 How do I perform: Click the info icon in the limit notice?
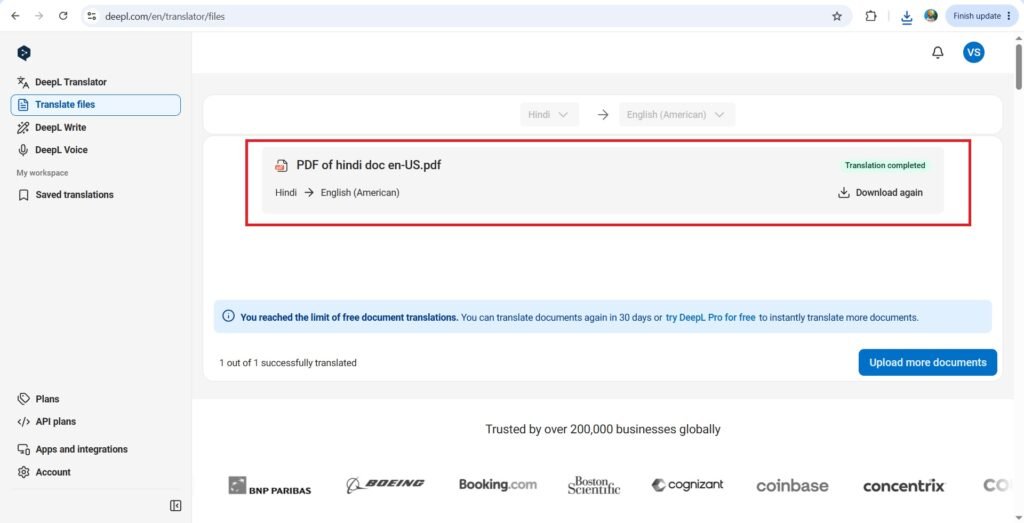228,317
